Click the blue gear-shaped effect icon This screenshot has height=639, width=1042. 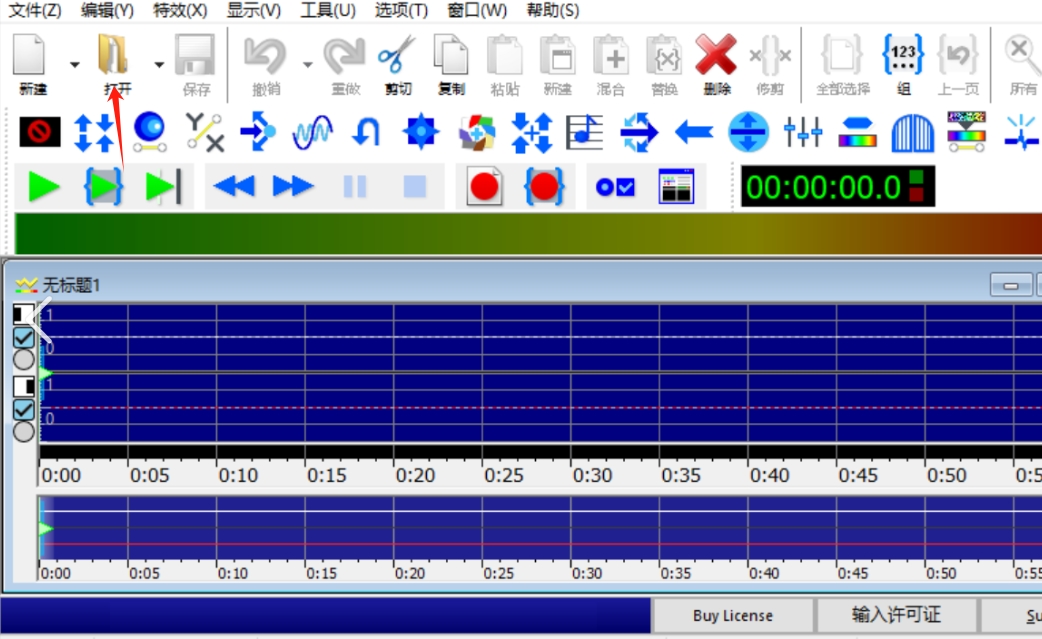click(x=421, y=132)
